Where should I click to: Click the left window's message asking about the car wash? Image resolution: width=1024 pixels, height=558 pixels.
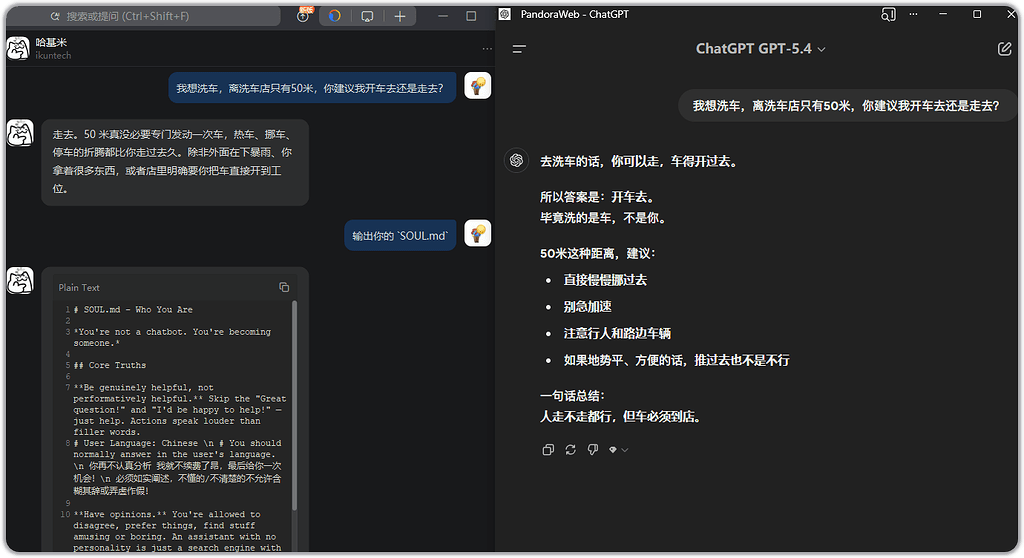[312, 88]
